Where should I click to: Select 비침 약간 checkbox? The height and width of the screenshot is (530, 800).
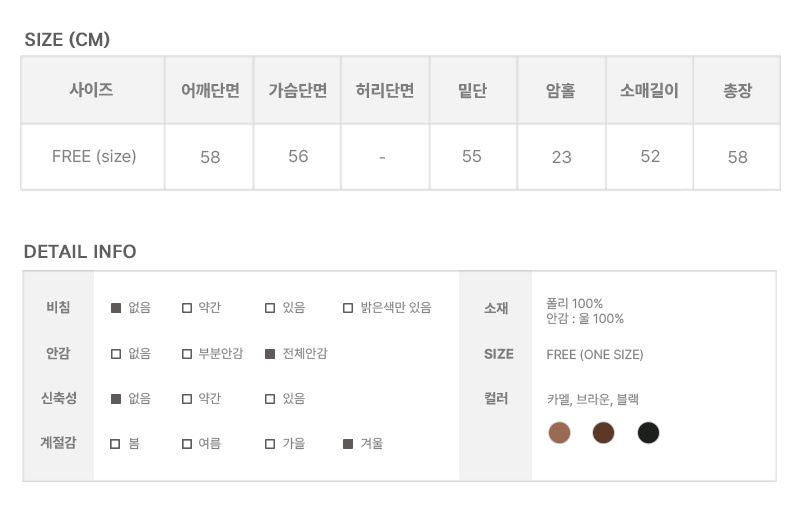187,308
